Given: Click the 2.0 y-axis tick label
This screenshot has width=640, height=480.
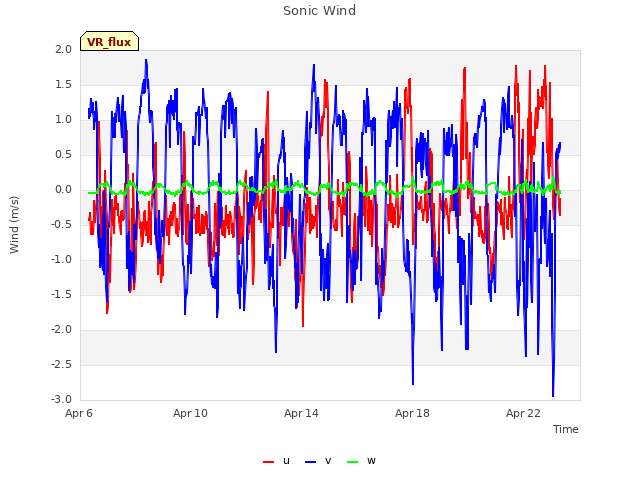Looking at the screenshot, I should (64, 49).
